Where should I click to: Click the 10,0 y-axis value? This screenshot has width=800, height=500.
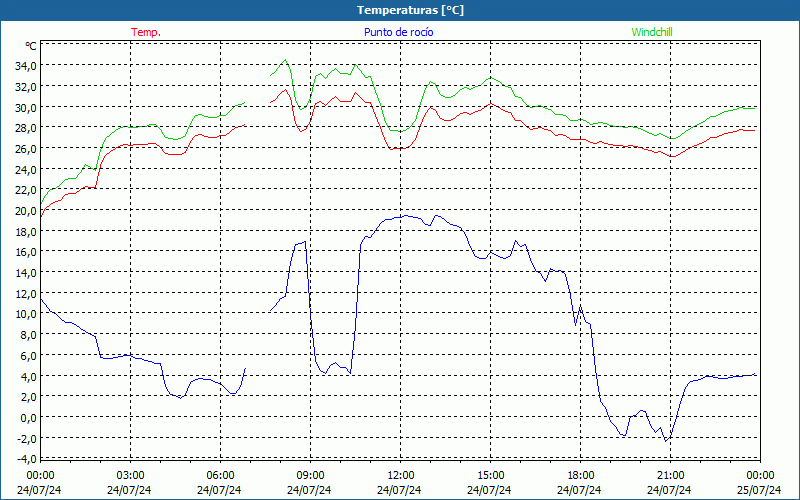(x=26, y=314)
